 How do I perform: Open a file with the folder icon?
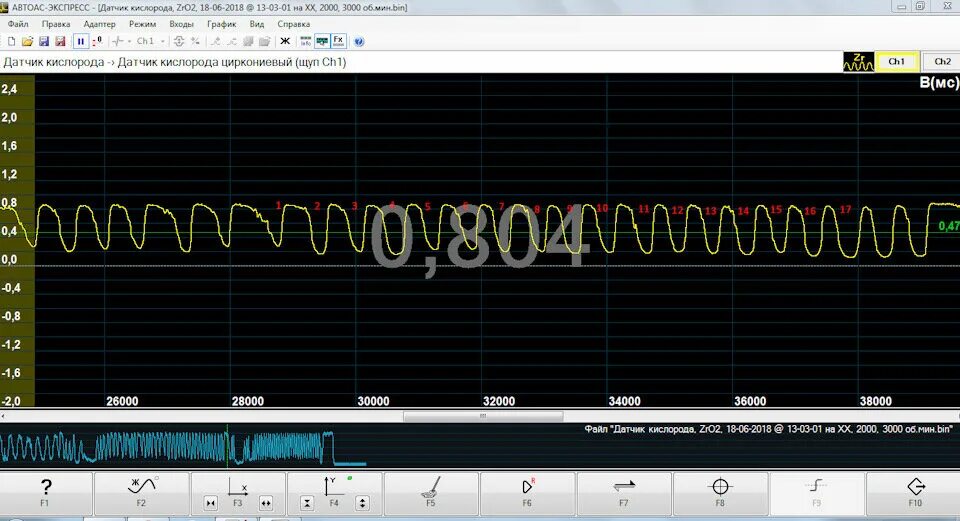point(27,41)
